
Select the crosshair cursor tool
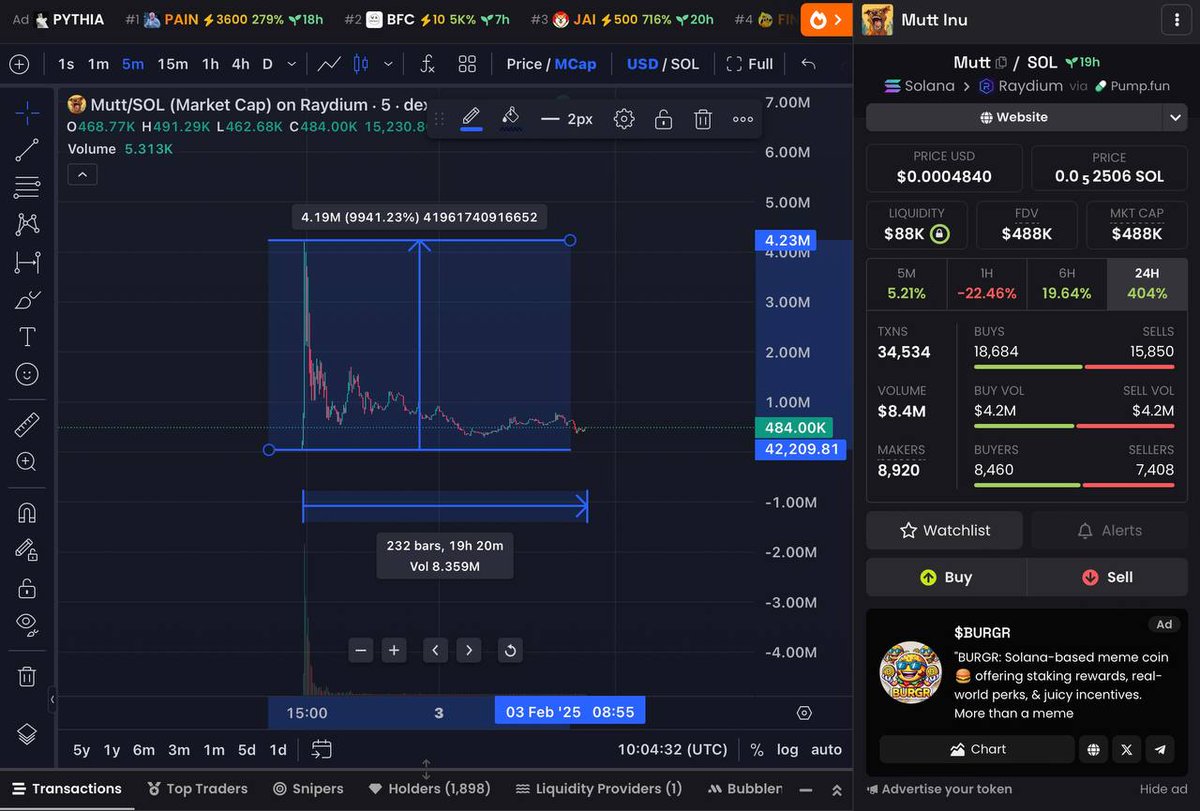tap(27, 112)
